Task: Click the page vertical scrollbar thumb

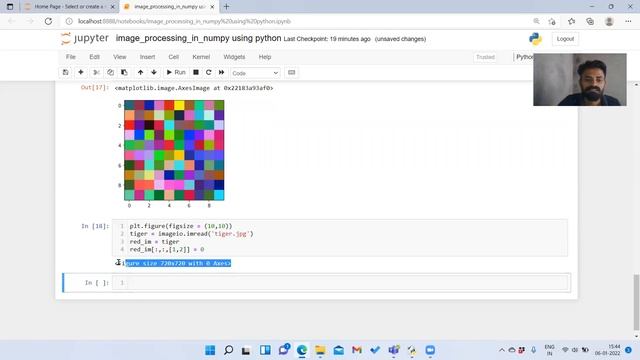Action: pyautogui.click(x=636, y=302)
